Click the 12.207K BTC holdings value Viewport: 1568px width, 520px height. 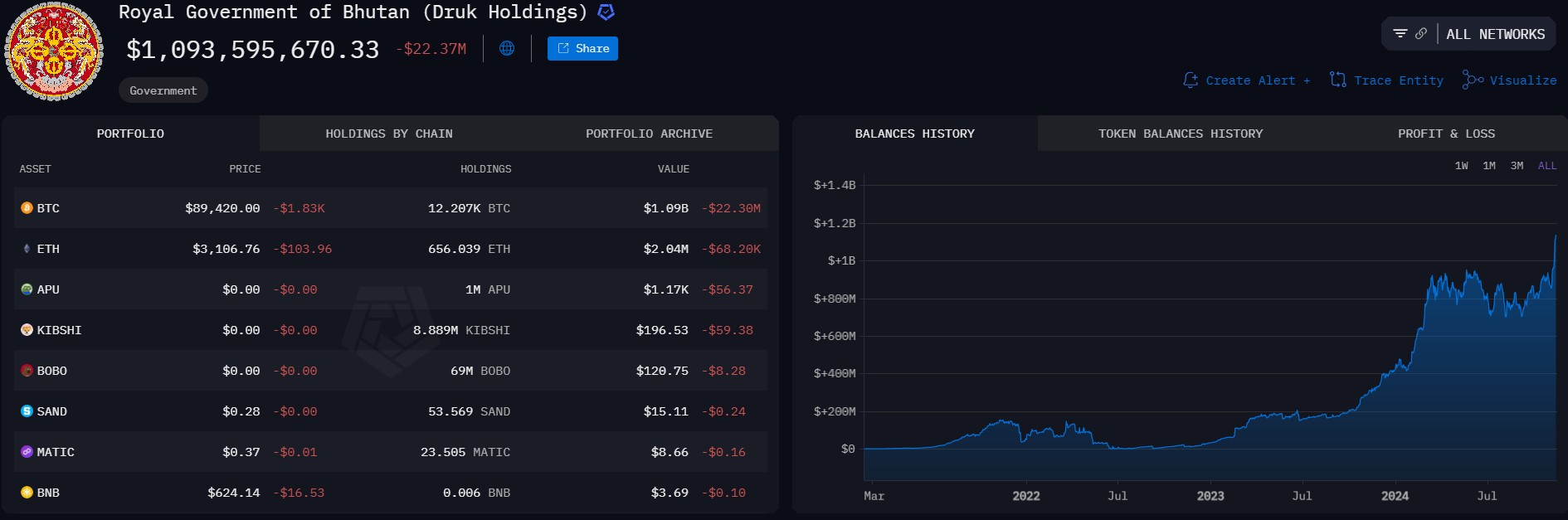[x=469, y=208]
